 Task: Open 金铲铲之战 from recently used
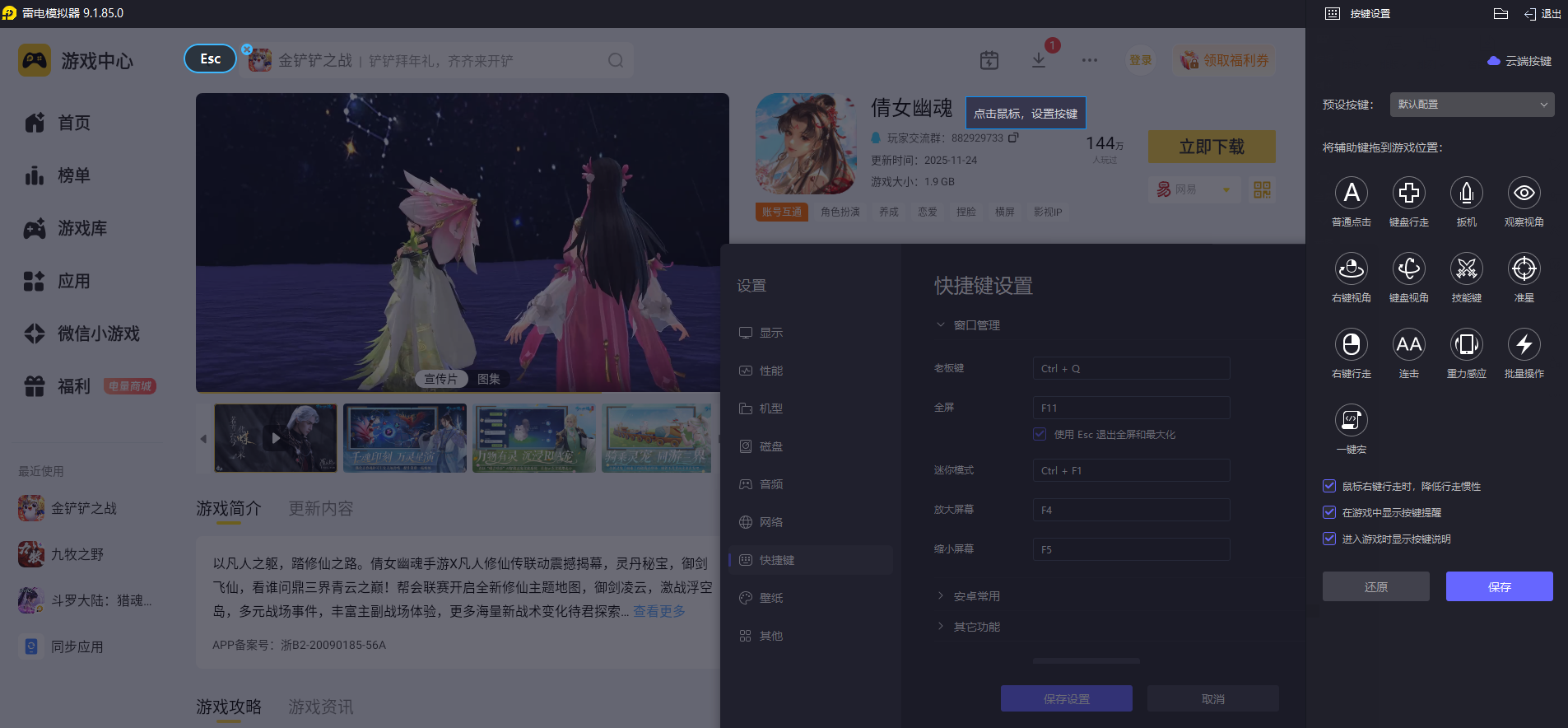(67, 508)
